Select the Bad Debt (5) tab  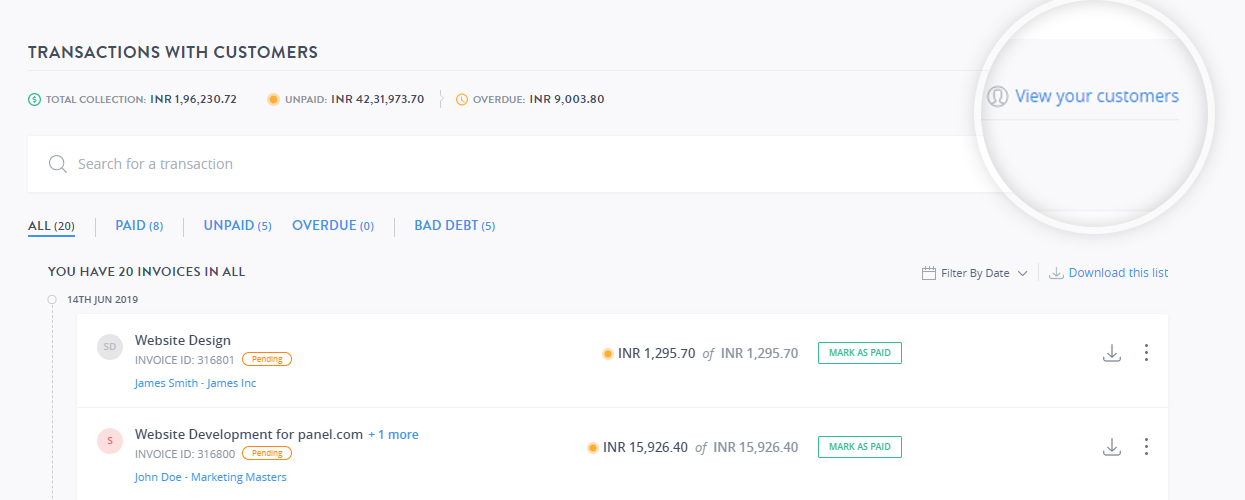[454, 226]
